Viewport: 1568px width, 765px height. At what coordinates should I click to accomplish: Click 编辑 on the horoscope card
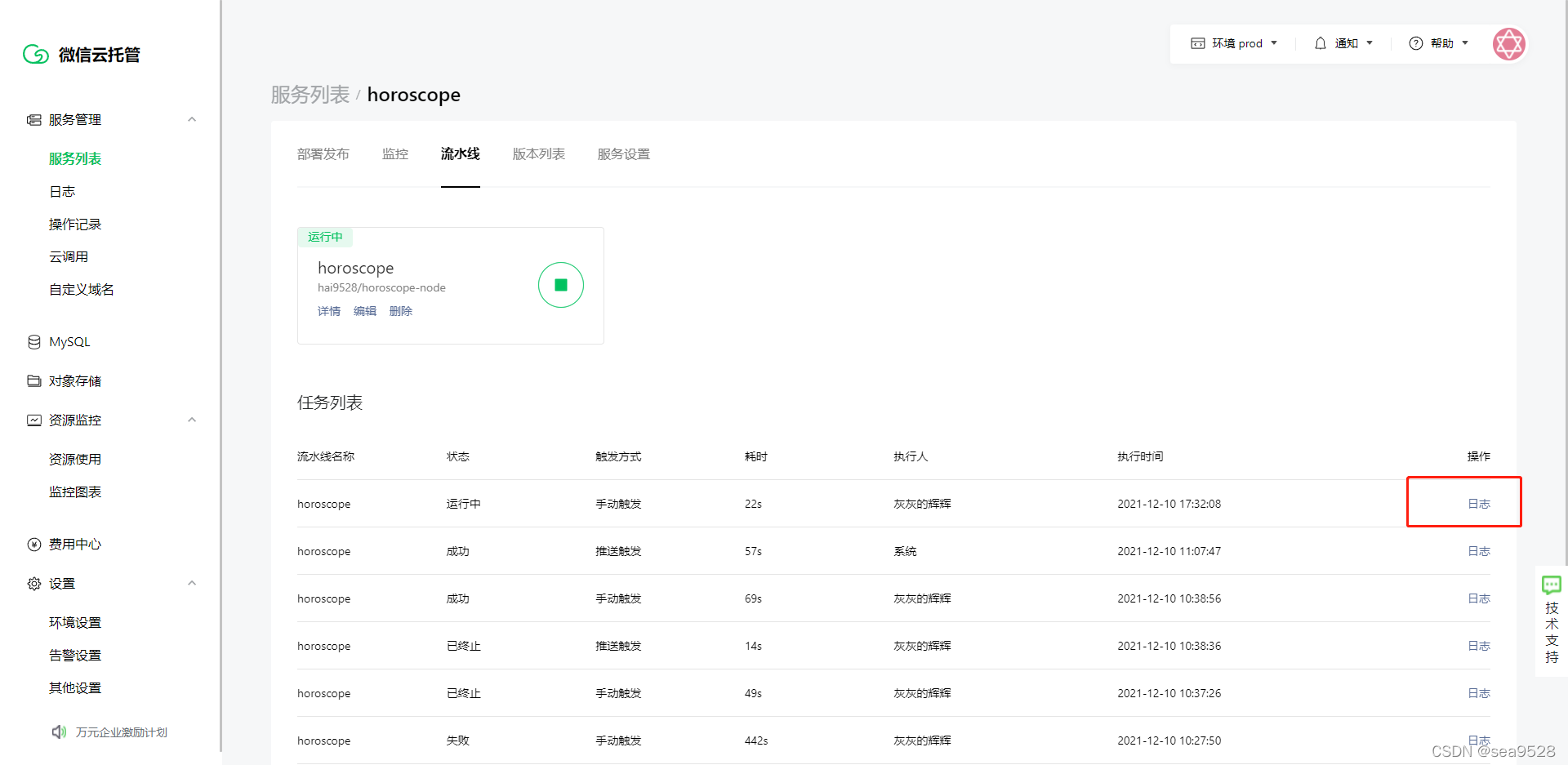[365, 311]
